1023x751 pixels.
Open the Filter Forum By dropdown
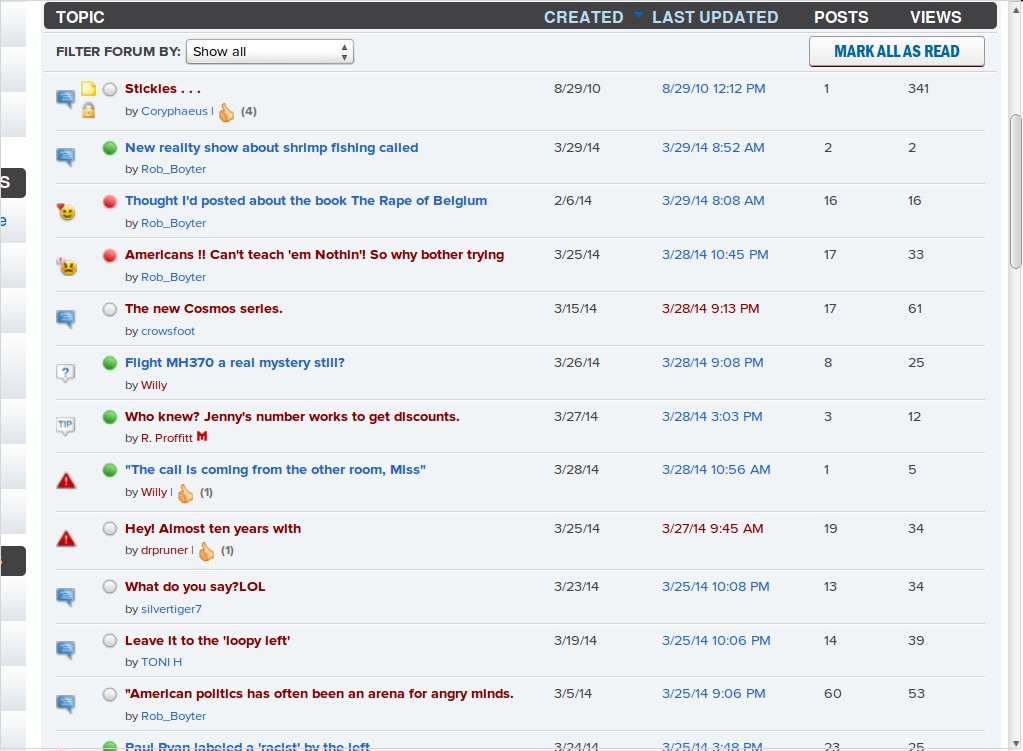(270, 51)
